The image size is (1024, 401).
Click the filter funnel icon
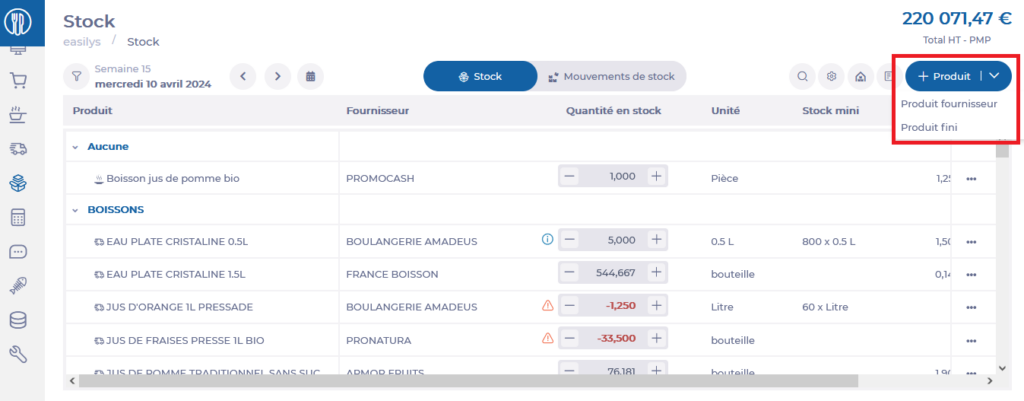(77, 76)
